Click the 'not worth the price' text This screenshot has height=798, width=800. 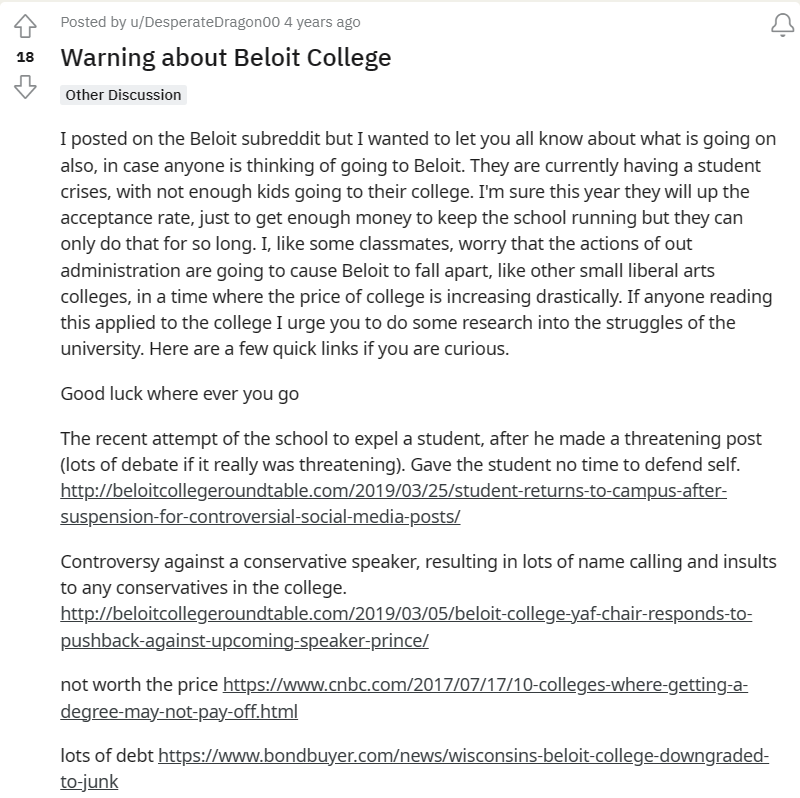(x=139, y=685)
